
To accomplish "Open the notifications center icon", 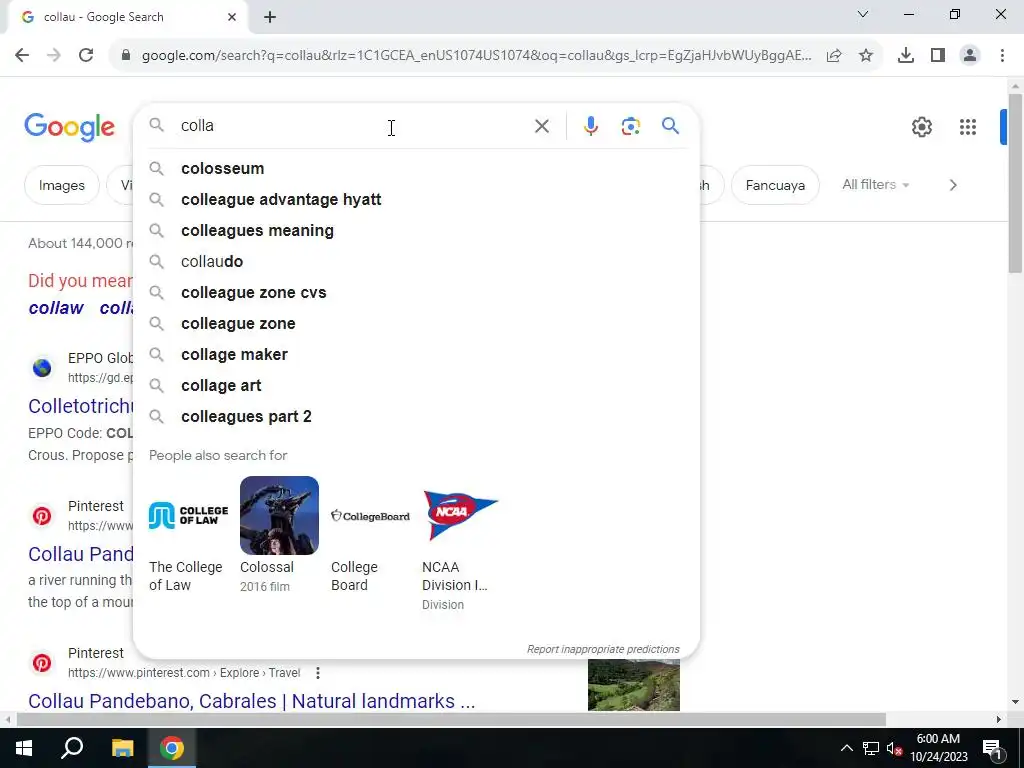I will coord(992,748).
